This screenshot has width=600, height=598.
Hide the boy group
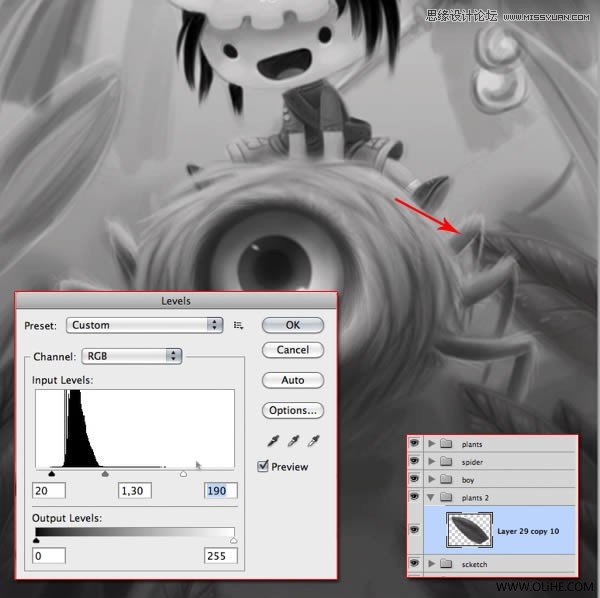pyautogui.click(x=414, y=478)
